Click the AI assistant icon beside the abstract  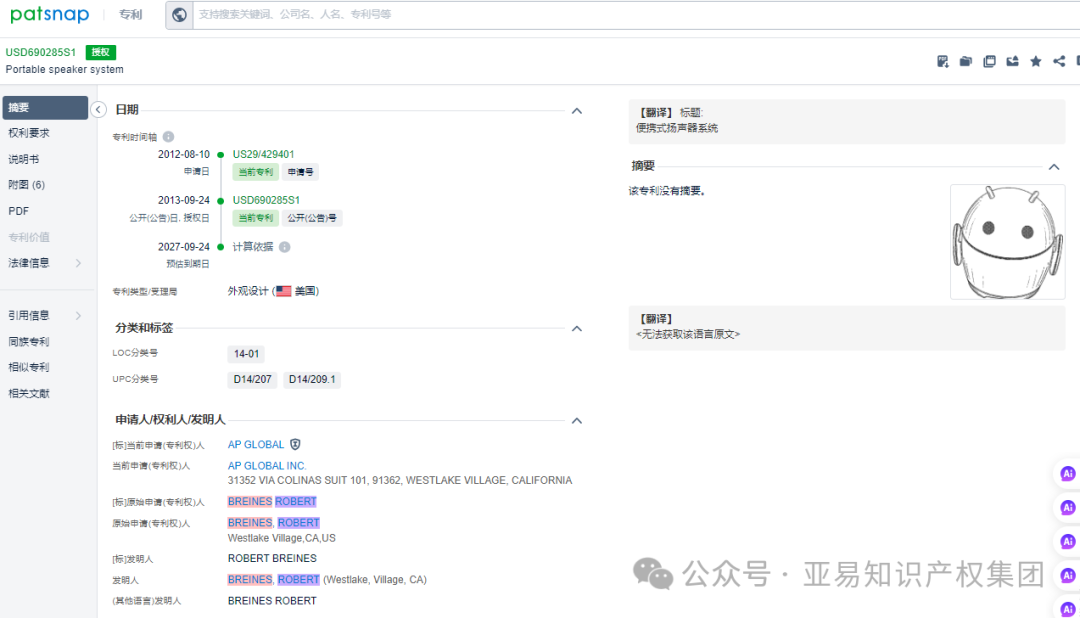click(x=1067, y=473)
